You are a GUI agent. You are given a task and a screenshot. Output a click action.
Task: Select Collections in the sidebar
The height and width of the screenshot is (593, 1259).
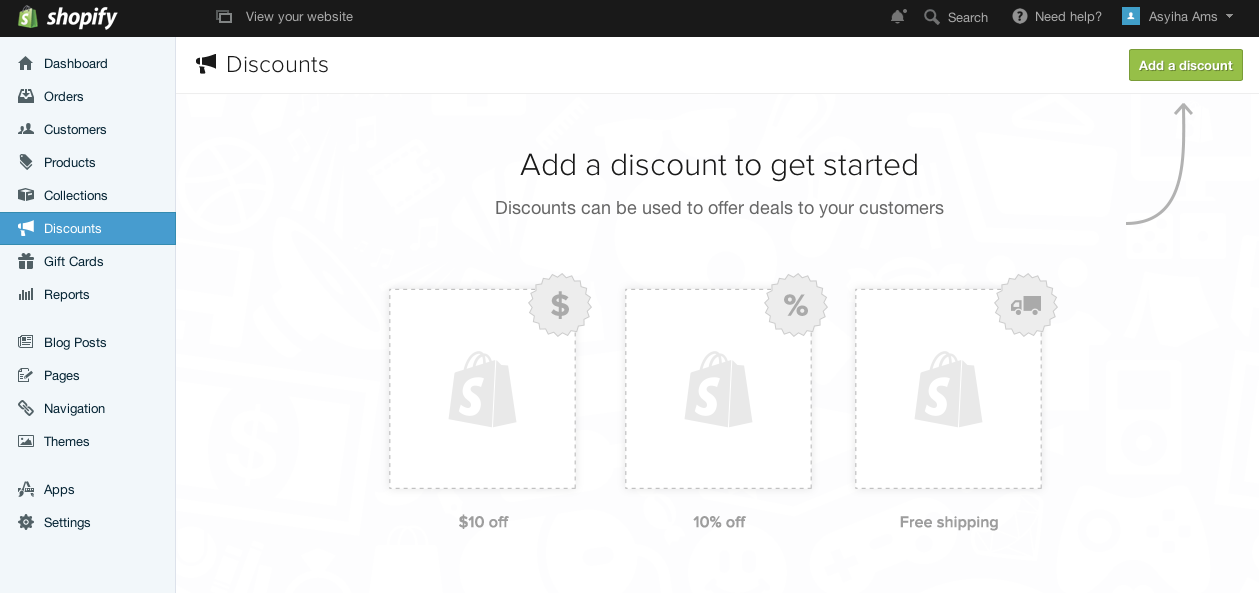(75, 196)
